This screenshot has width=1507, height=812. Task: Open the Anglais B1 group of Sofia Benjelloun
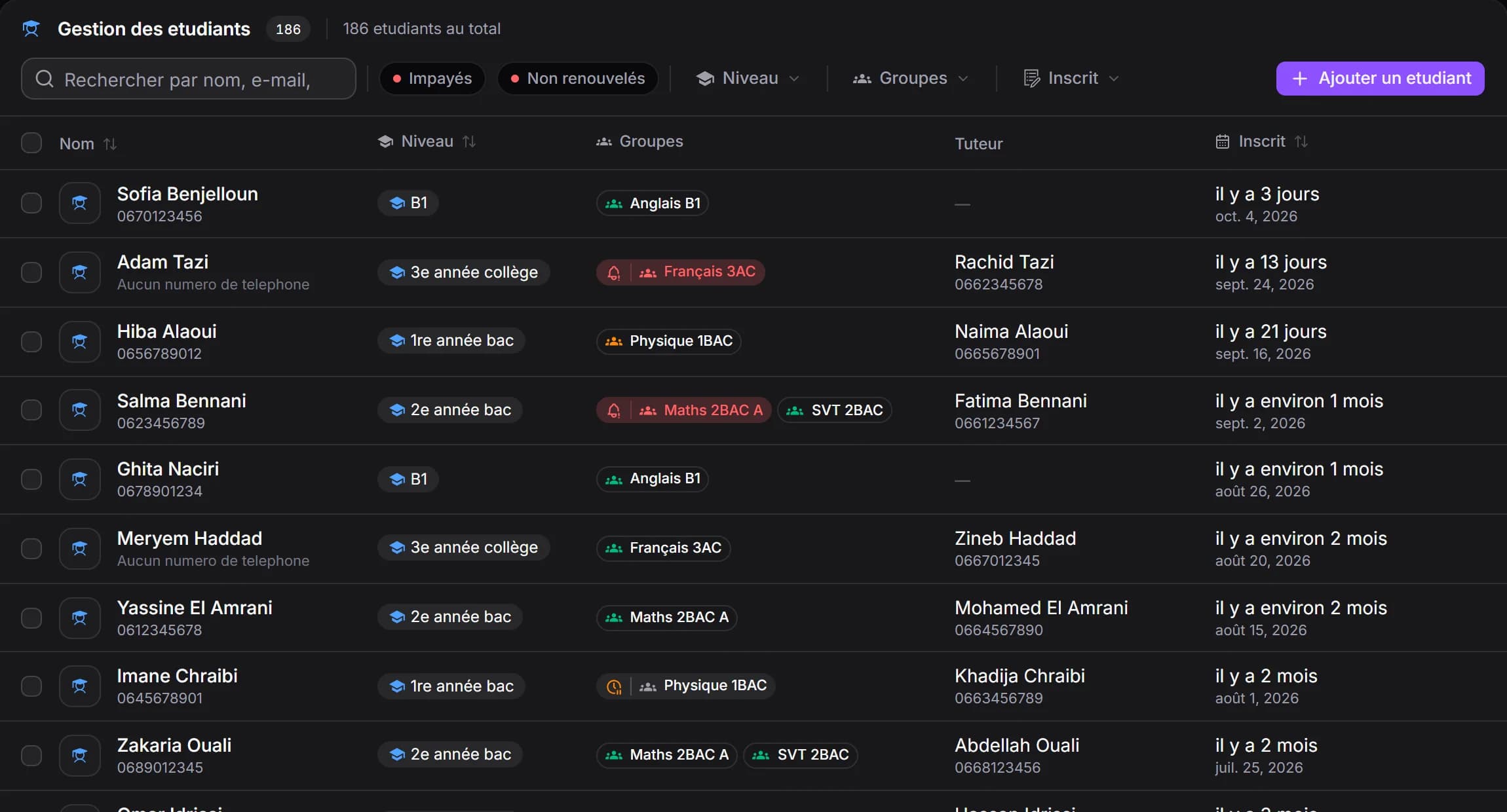point(653,204)
